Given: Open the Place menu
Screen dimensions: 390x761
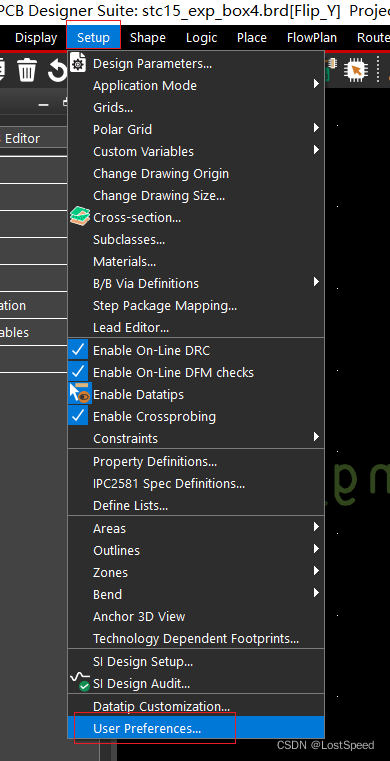Looking at the screenshot, I should pos(252,37).
